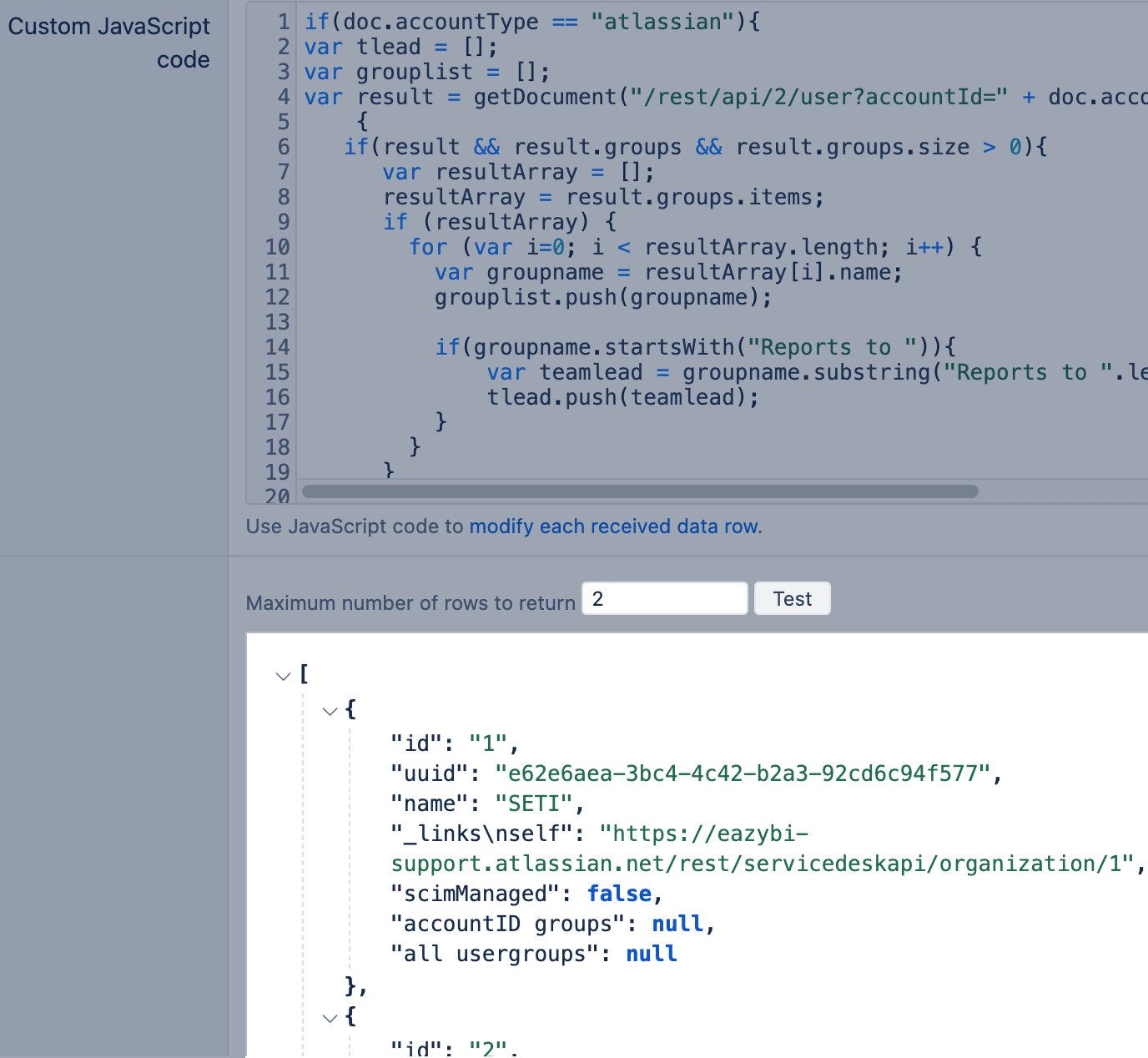Click the servicedeskapi organization URL value
Viewport: 1148px width, 1058px height.
coord(763,864)
